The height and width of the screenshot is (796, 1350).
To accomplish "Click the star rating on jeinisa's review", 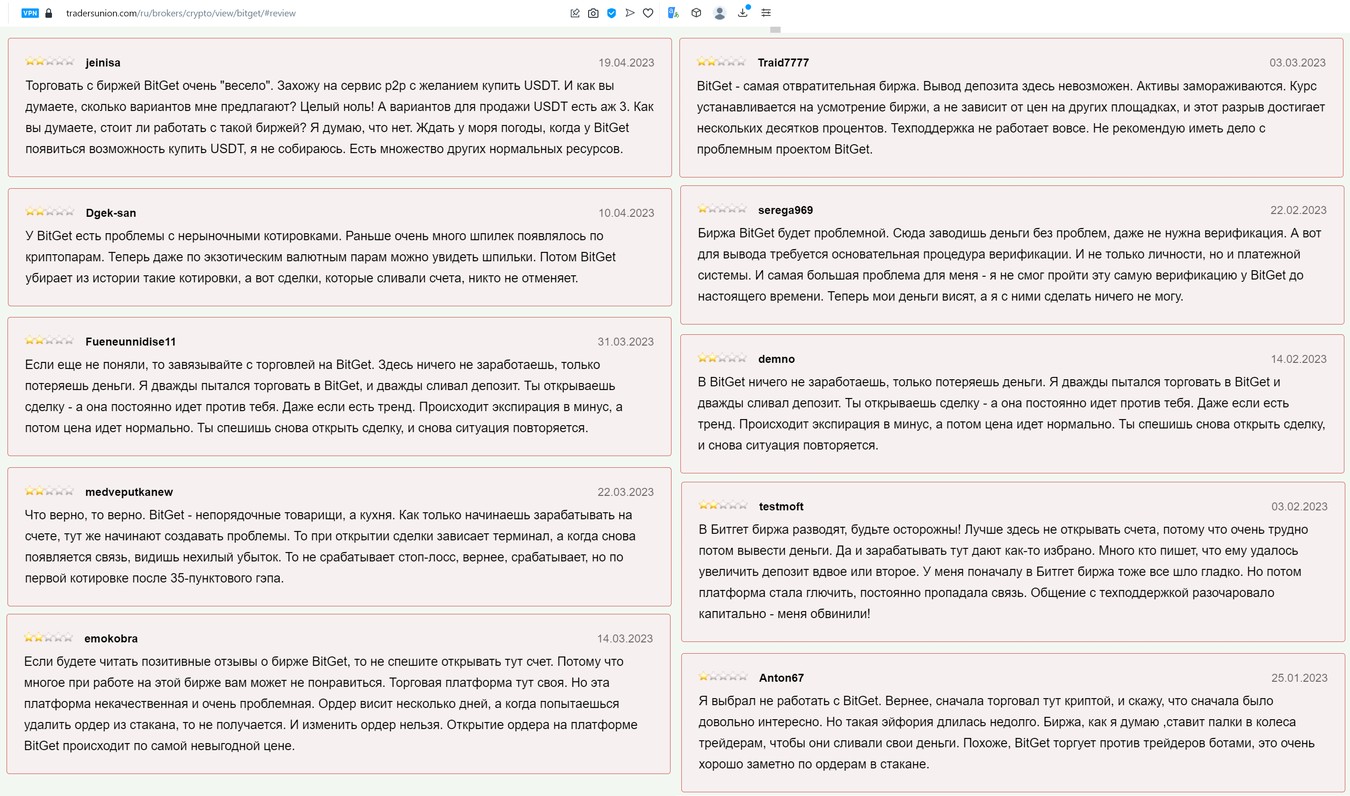I will click(x=49, y=62).
